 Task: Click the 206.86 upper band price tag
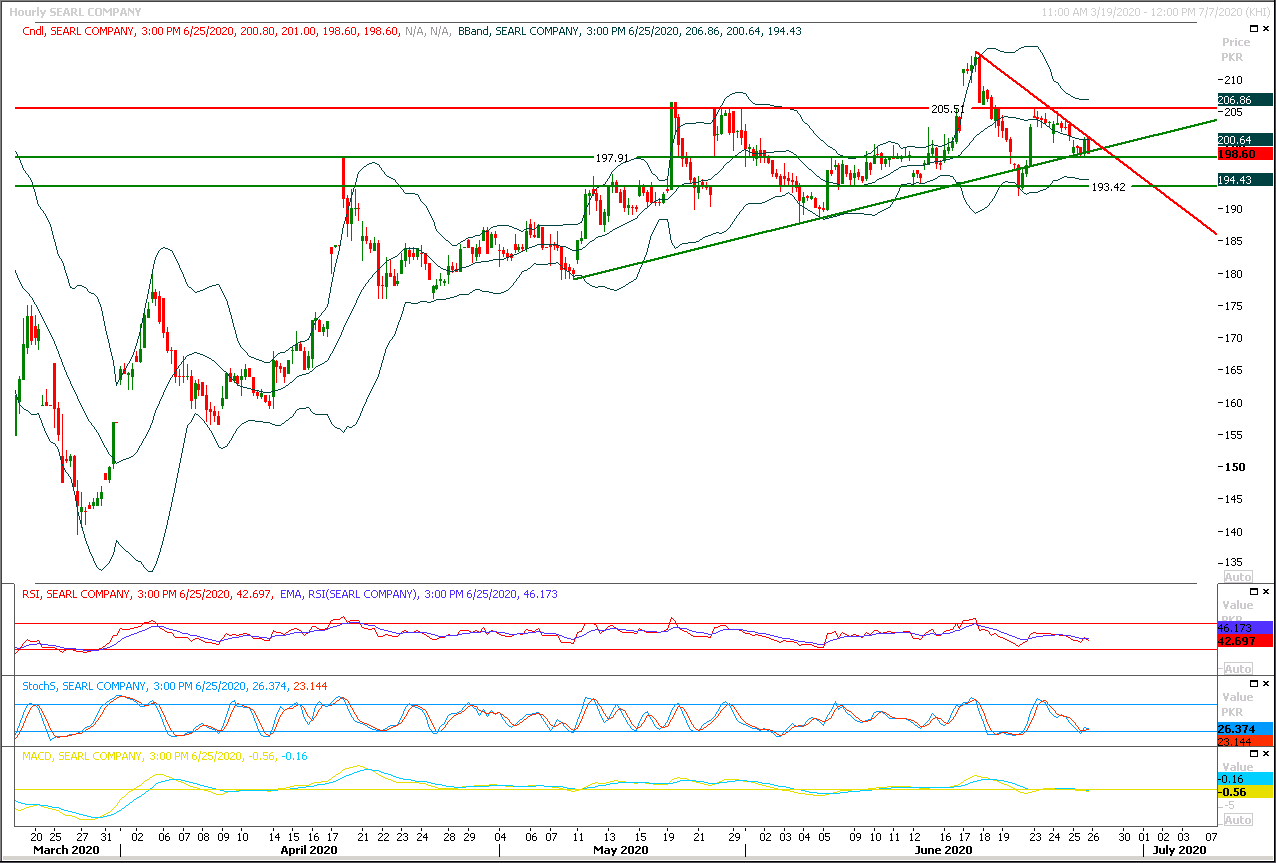pos(1244,100)
